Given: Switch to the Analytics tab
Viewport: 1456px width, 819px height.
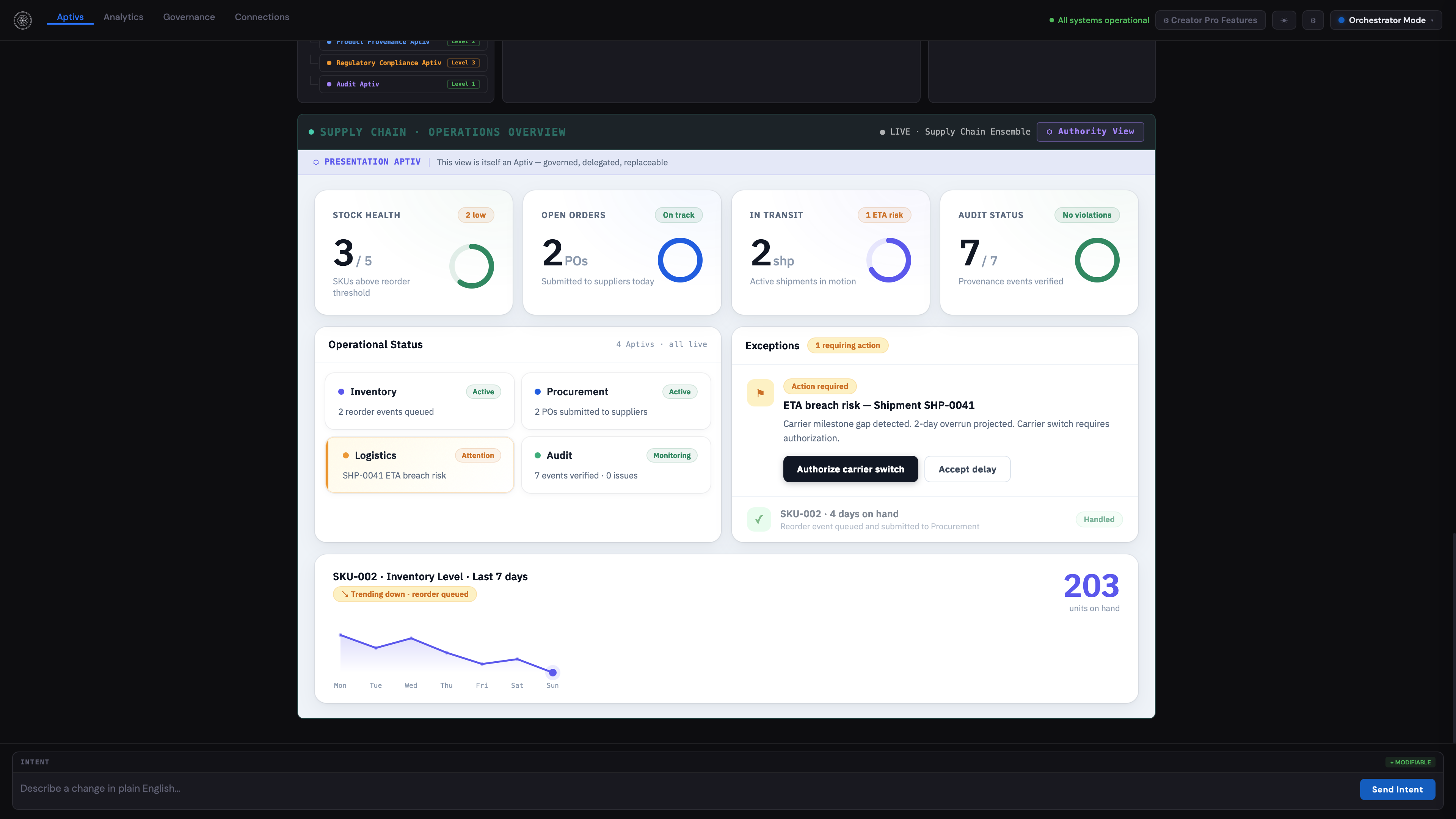Looking at the screenshot, I should (123, 17).
